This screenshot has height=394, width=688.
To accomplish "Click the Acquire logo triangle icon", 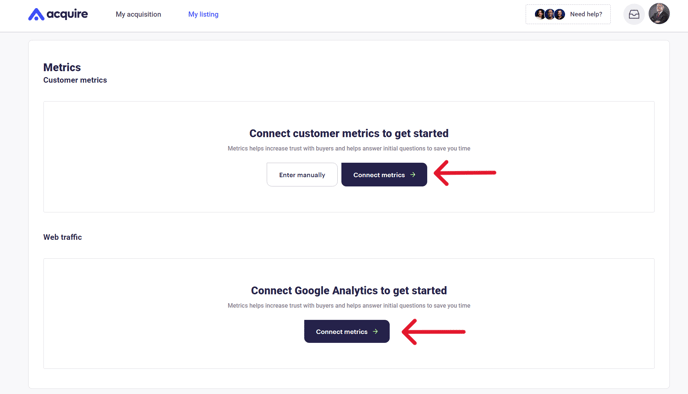I will tap(36, 14).
